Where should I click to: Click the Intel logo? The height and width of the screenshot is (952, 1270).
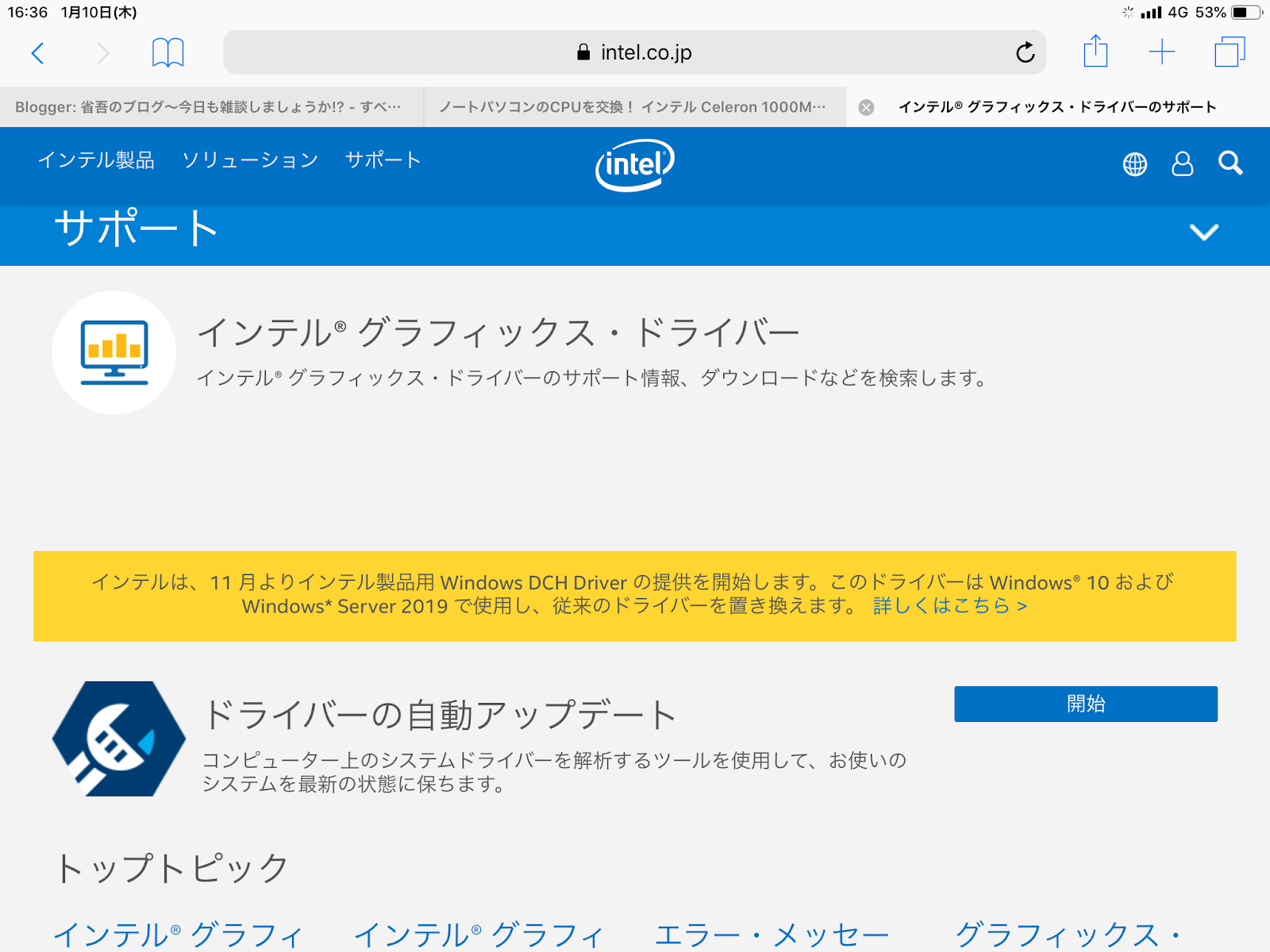(x=635, y=165)
